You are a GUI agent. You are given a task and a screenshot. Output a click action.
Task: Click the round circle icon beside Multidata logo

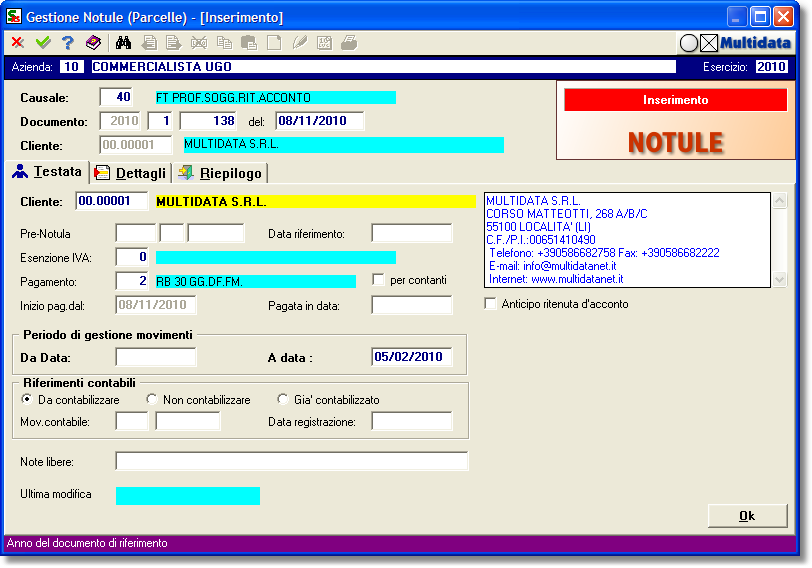pyautogui.click(x=689, y=43)
